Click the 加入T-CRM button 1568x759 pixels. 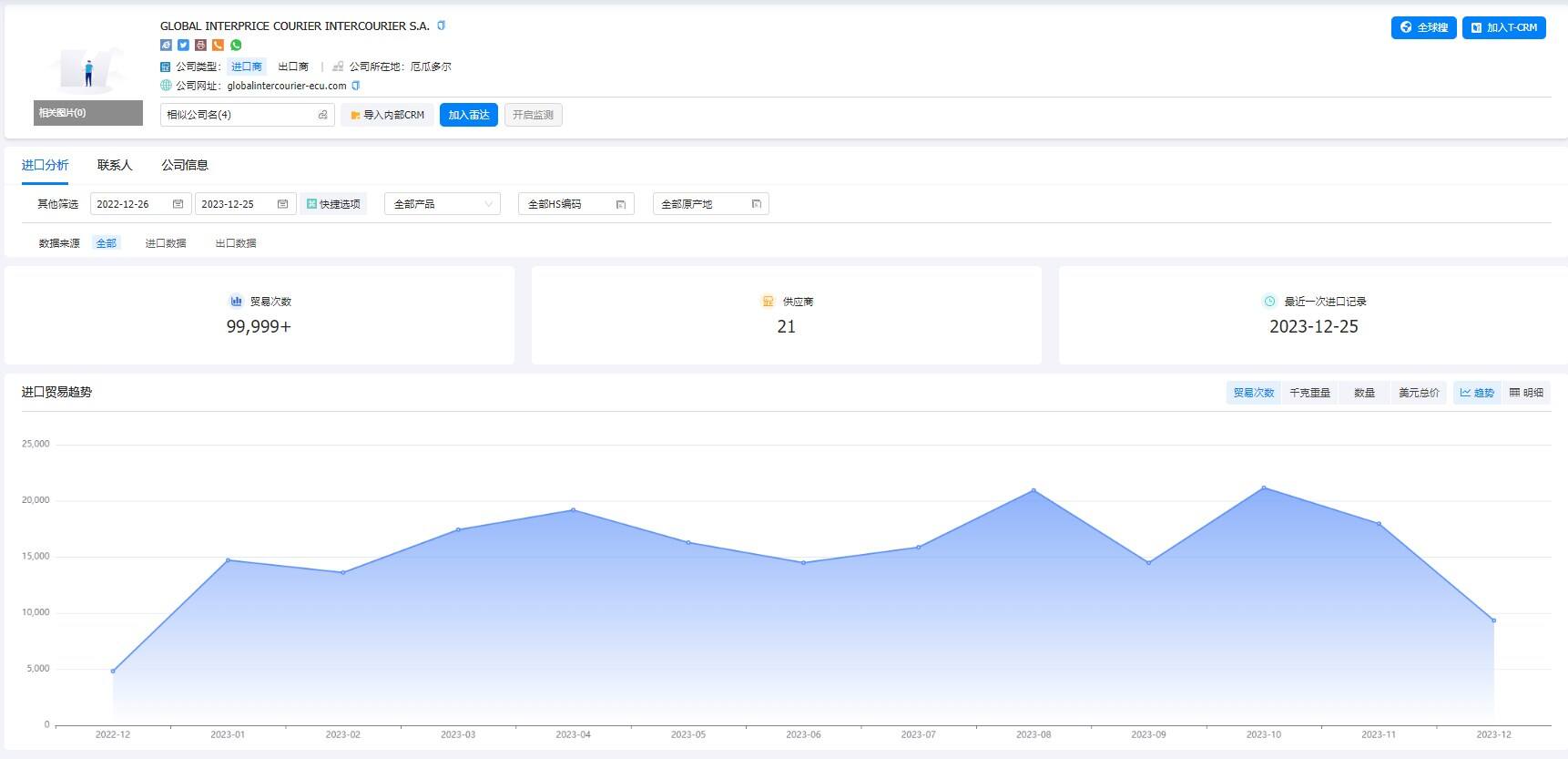[x=1504, y=27]
